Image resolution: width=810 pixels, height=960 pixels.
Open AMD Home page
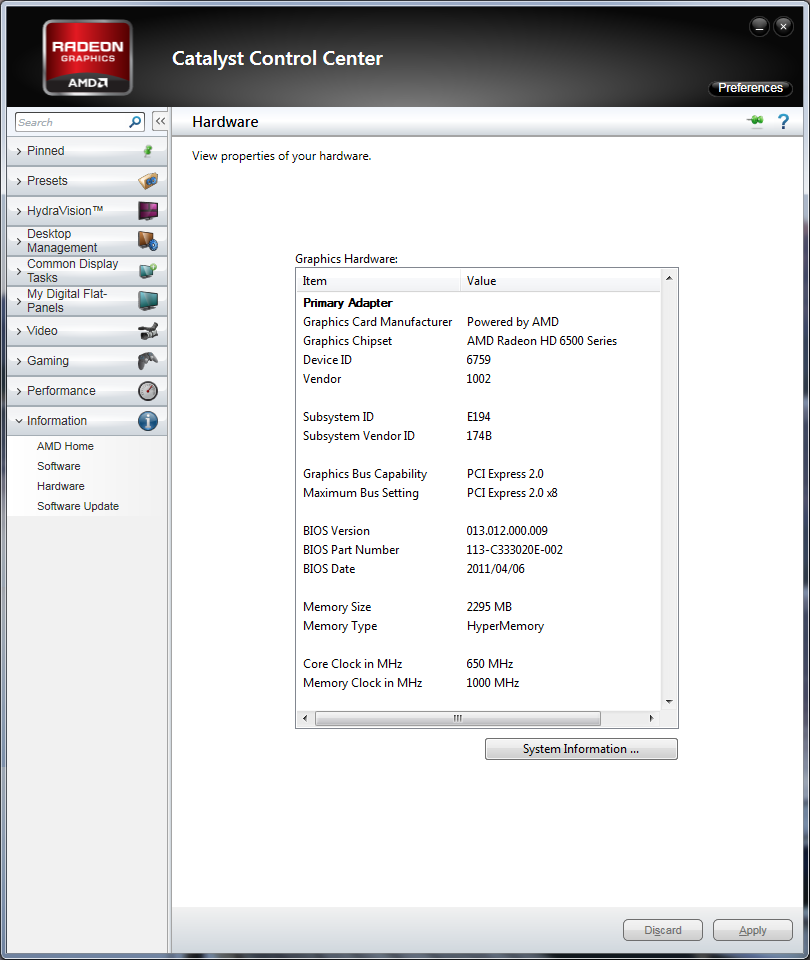coord(65,446)
